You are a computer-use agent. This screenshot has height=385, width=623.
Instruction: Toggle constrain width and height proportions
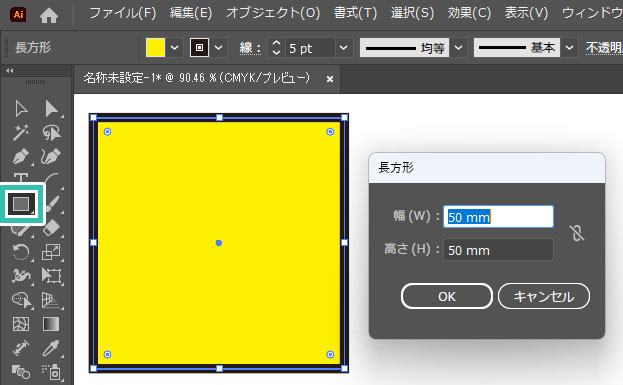click(577, 233)
